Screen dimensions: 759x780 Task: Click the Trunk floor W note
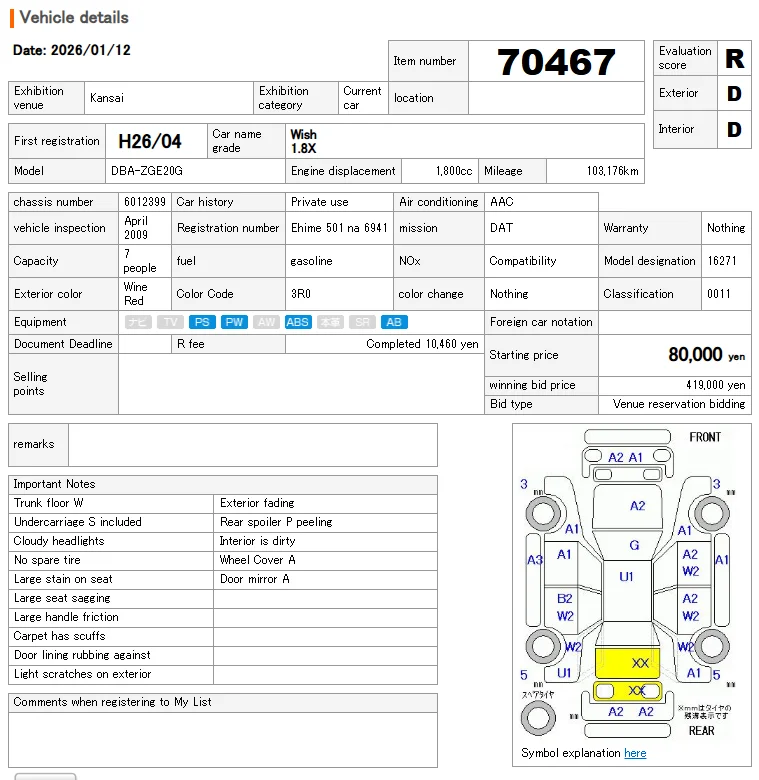pos(49,503)
